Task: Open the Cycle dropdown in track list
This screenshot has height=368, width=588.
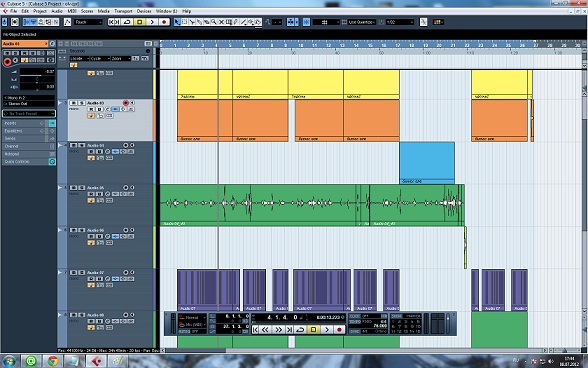Action: 100,59
